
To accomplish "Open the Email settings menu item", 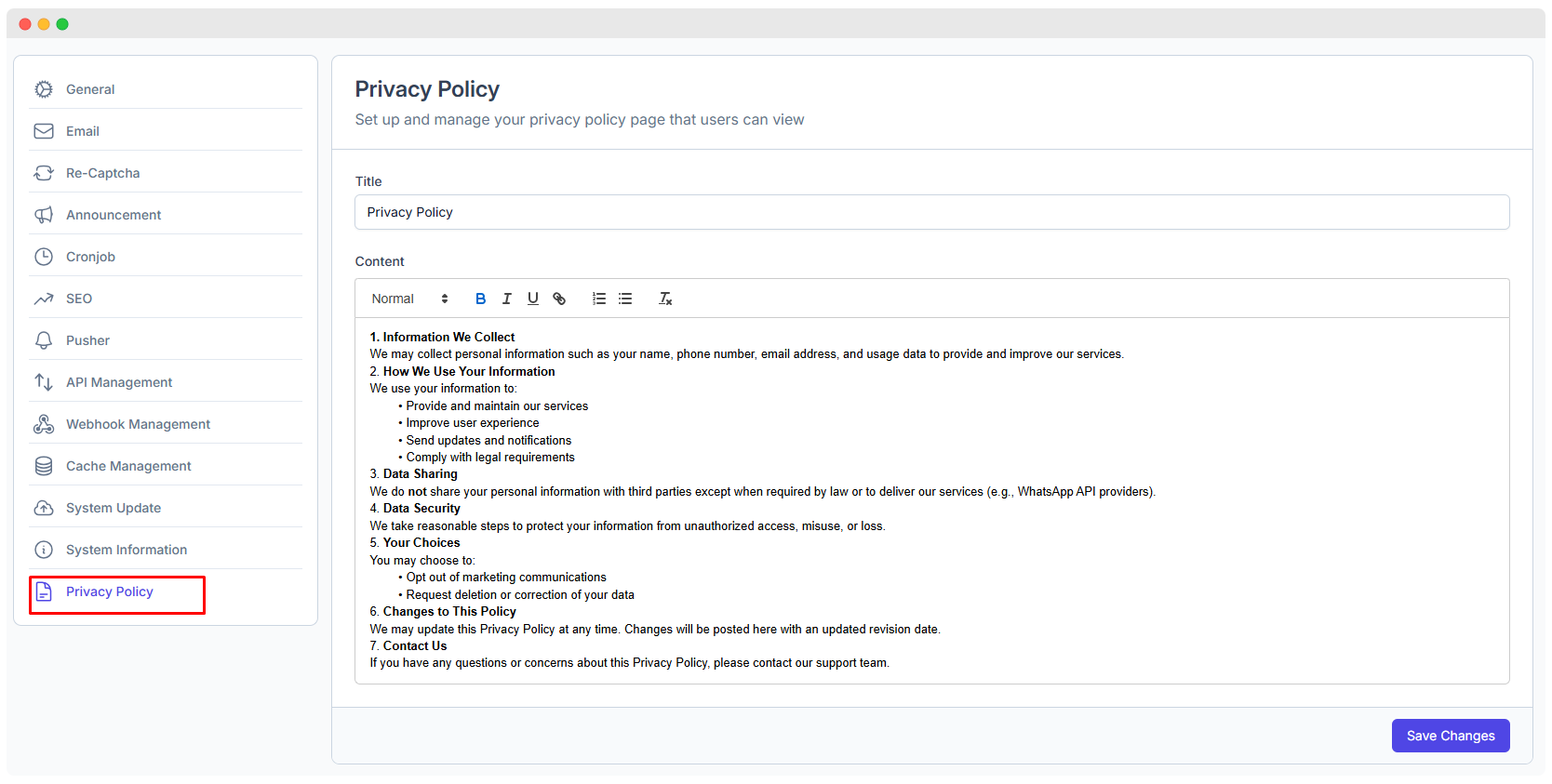I will (x=166, y=131).
